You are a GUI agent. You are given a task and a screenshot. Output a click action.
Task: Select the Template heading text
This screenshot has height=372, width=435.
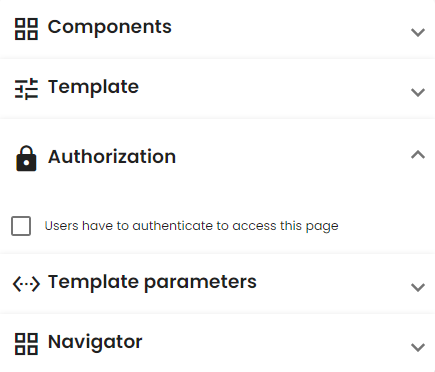tap(93, 88)
